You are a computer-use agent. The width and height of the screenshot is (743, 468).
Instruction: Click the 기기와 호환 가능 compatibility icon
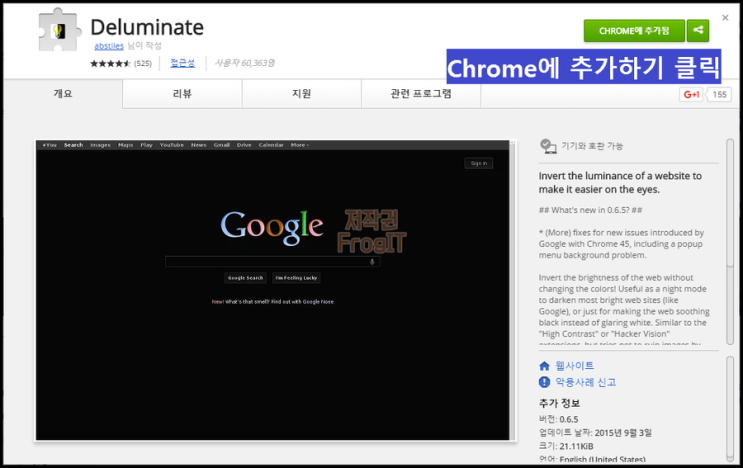[x=547, y=146]
